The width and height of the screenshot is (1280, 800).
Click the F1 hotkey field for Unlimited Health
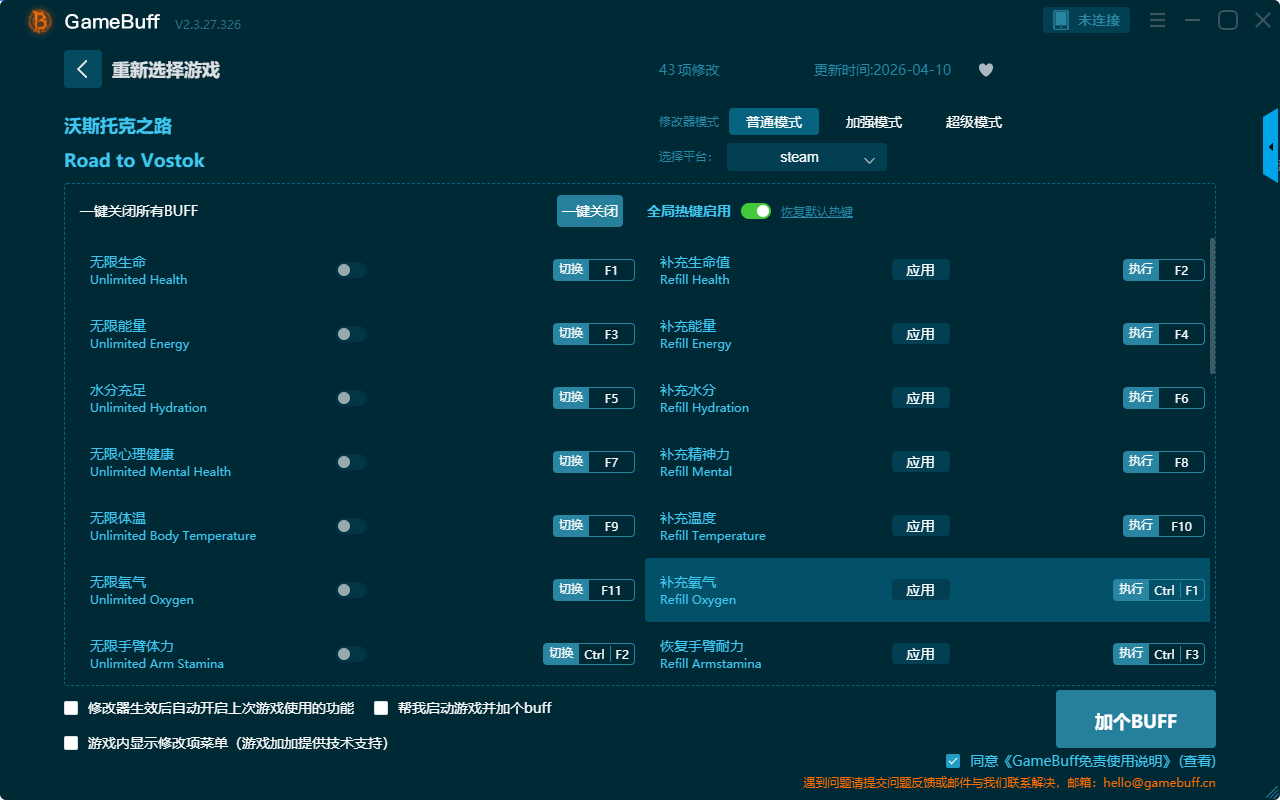point(611,270)
